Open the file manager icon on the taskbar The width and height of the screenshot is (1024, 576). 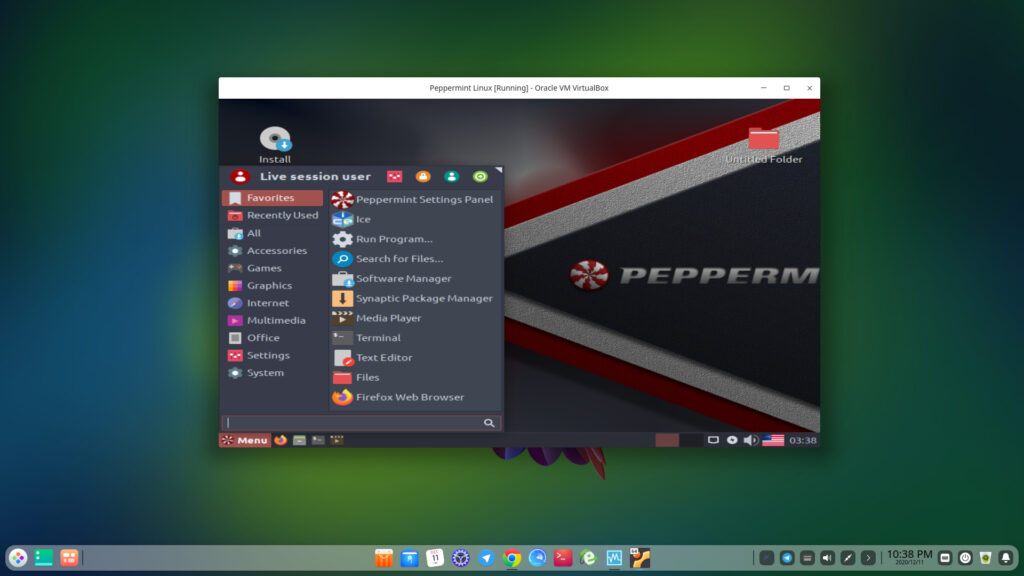[x=298, y=440]
